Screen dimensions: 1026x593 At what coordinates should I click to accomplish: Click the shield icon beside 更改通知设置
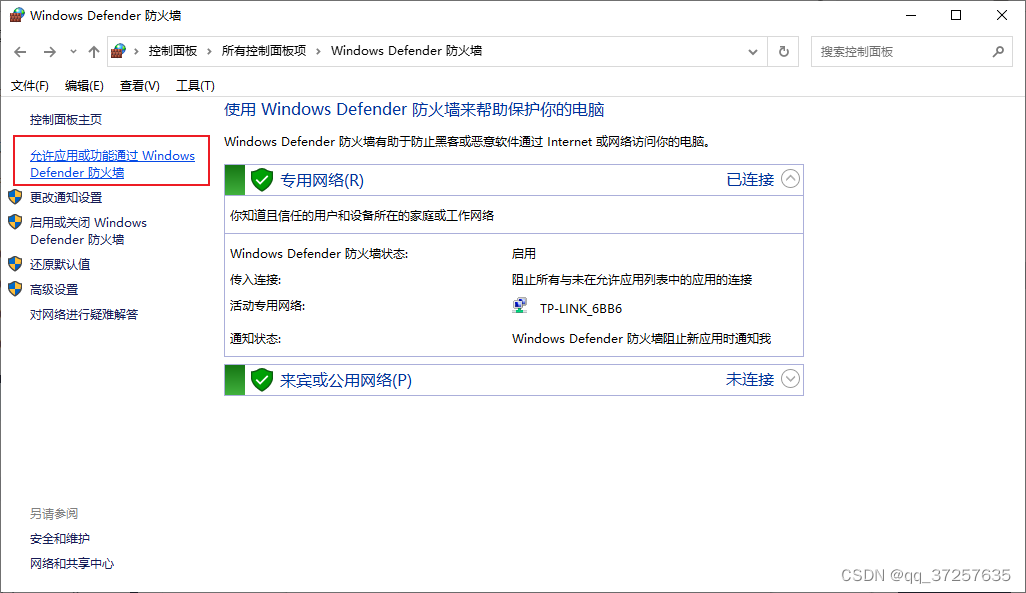point(15,196)
